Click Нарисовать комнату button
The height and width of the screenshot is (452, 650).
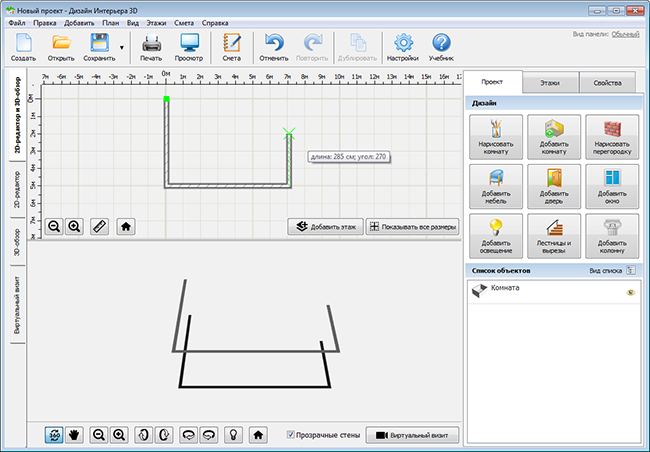tap(496, 137)
